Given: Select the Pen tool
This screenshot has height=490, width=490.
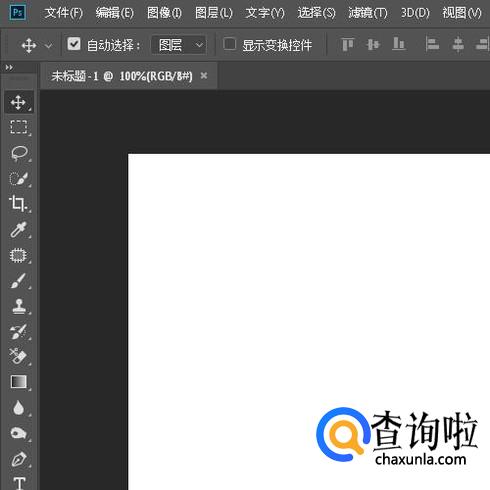Looking at the screenshot, I should 19,459.
